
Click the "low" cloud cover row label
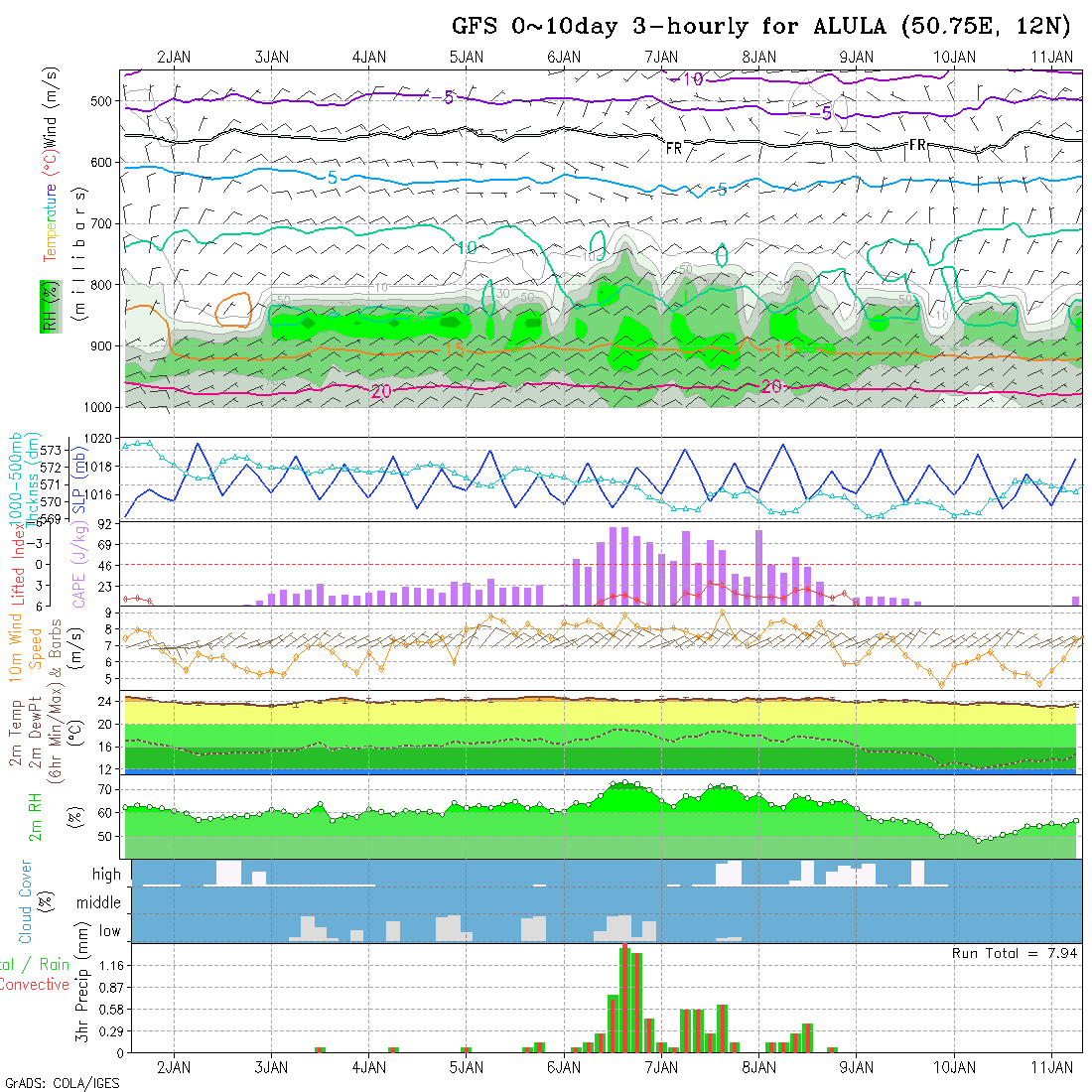[109, 931]
